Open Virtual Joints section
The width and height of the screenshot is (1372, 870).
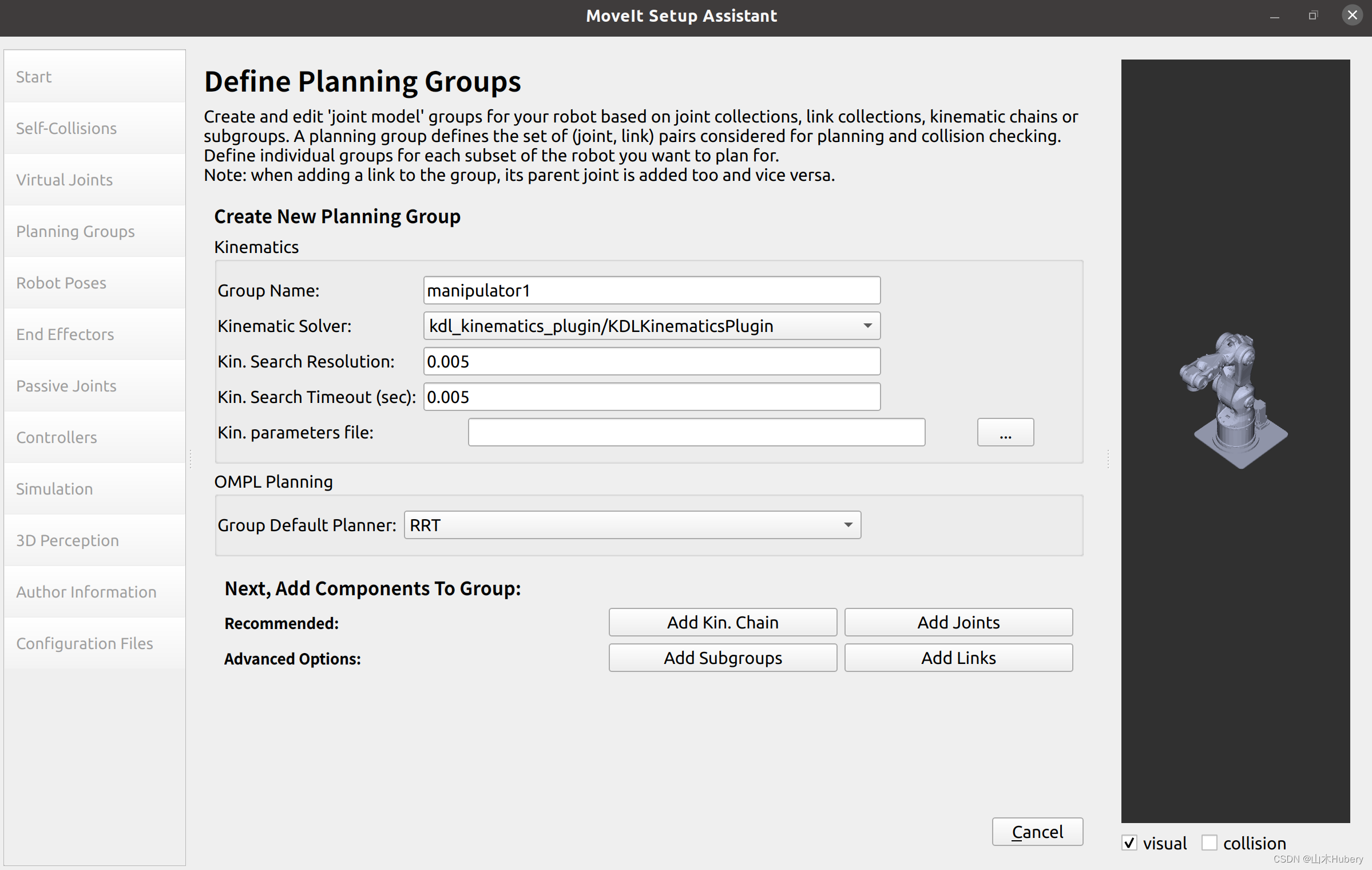(x=94, y=180)
